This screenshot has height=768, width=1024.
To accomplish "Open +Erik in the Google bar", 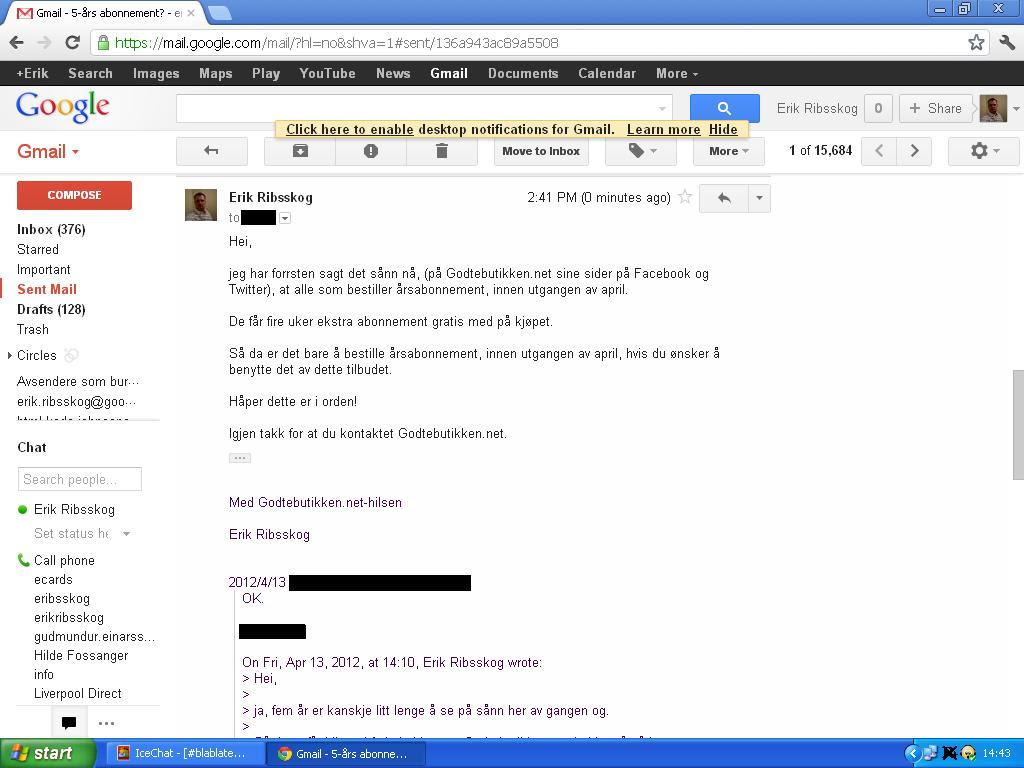I will (33, 73).
